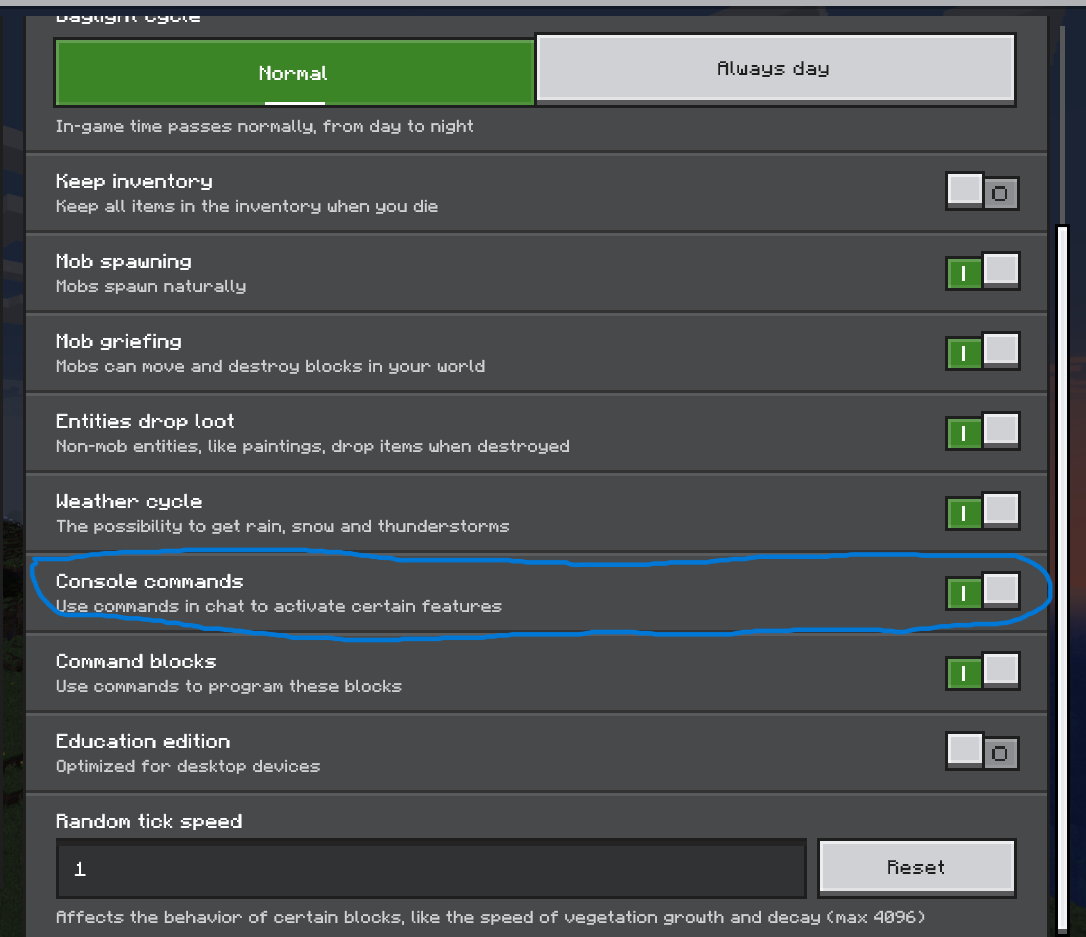Screen dimensions: 1086x937
Task: Click the Command blocks setting title
Action: [x=136, y=661]
